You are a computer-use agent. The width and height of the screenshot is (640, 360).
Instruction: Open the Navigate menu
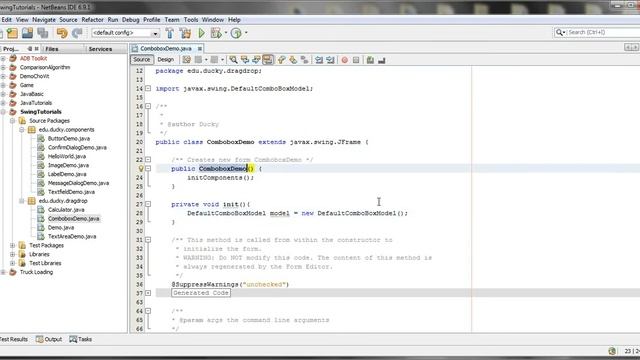44,20
